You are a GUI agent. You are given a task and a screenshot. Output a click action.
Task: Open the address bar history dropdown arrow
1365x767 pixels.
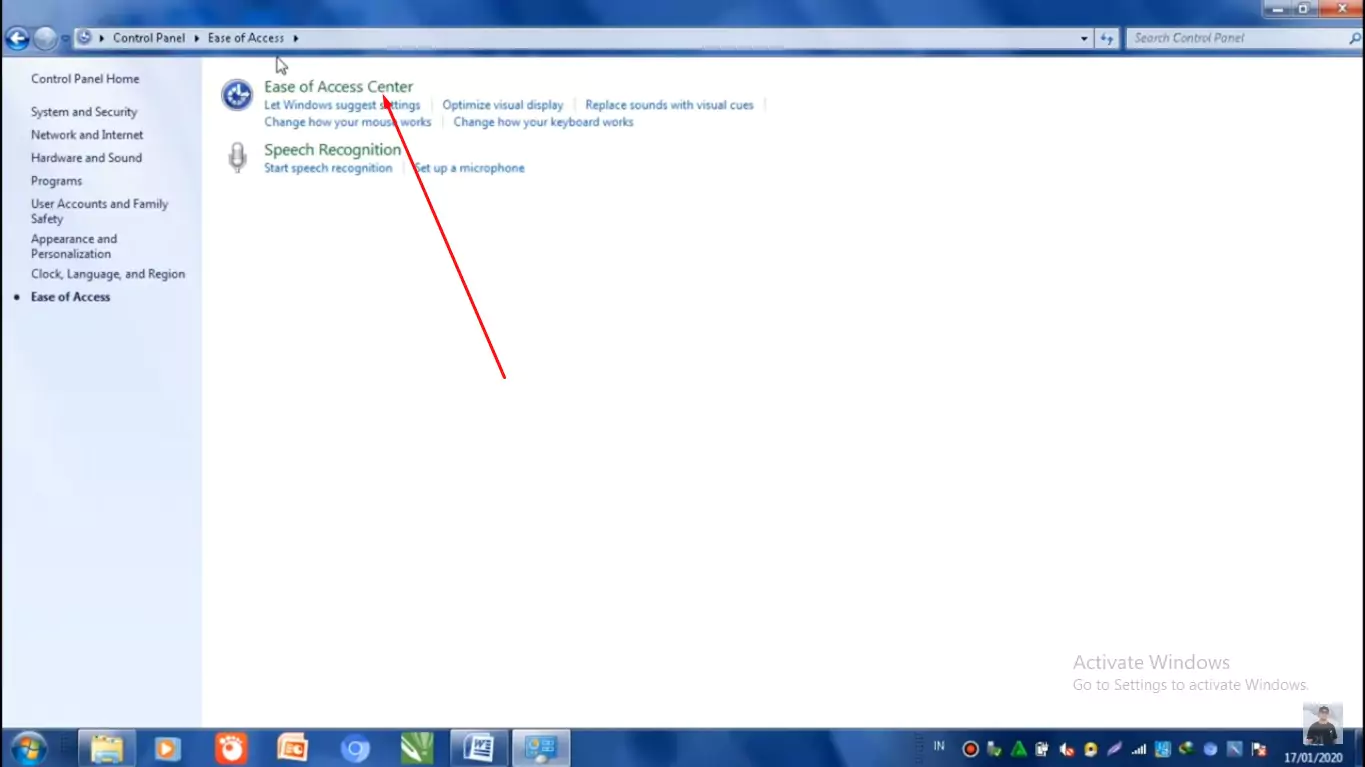[x=1084, y=38]
